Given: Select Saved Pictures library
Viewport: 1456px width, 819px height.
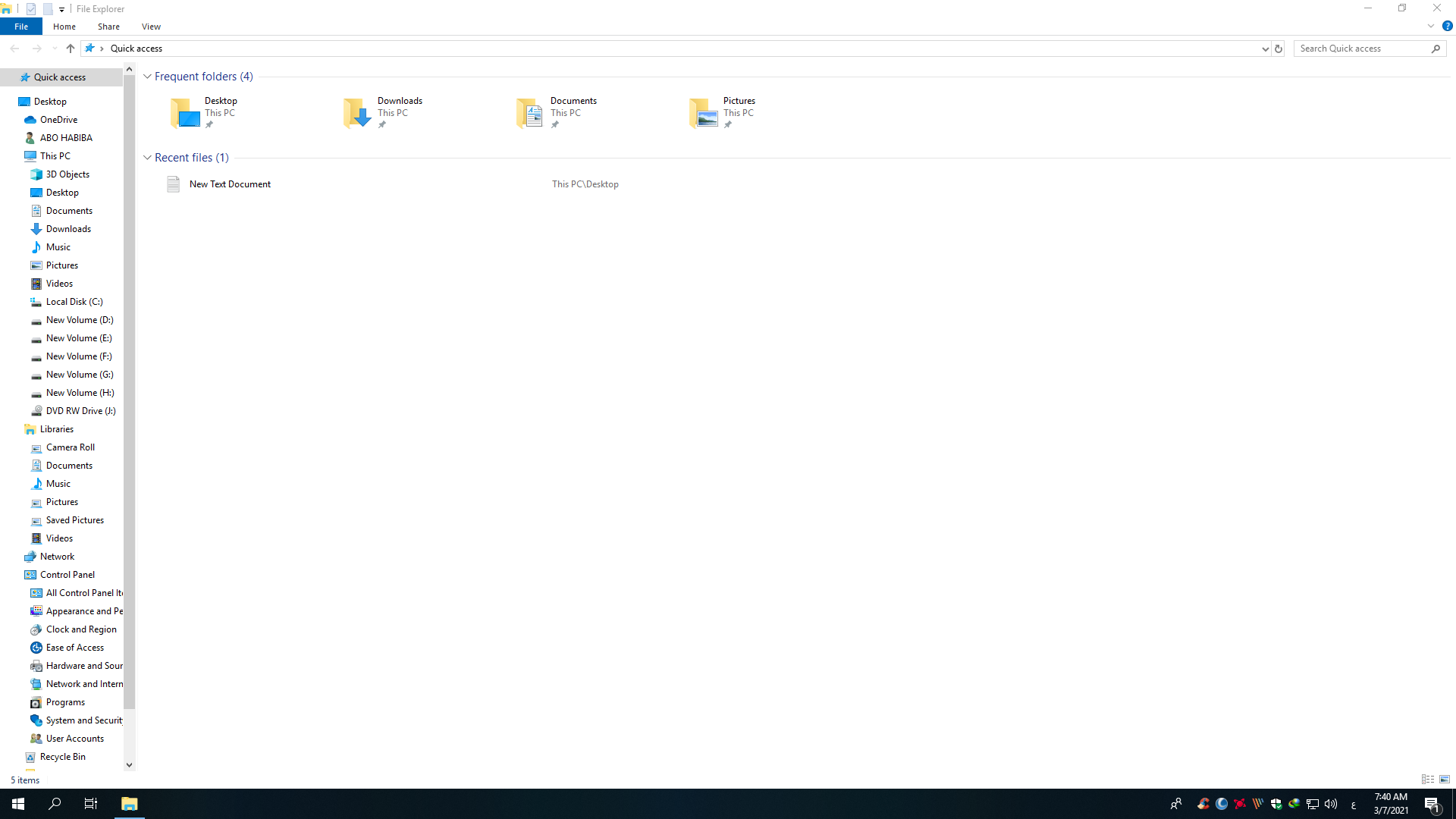Looking at the screenshot, I should pos(74,520).
